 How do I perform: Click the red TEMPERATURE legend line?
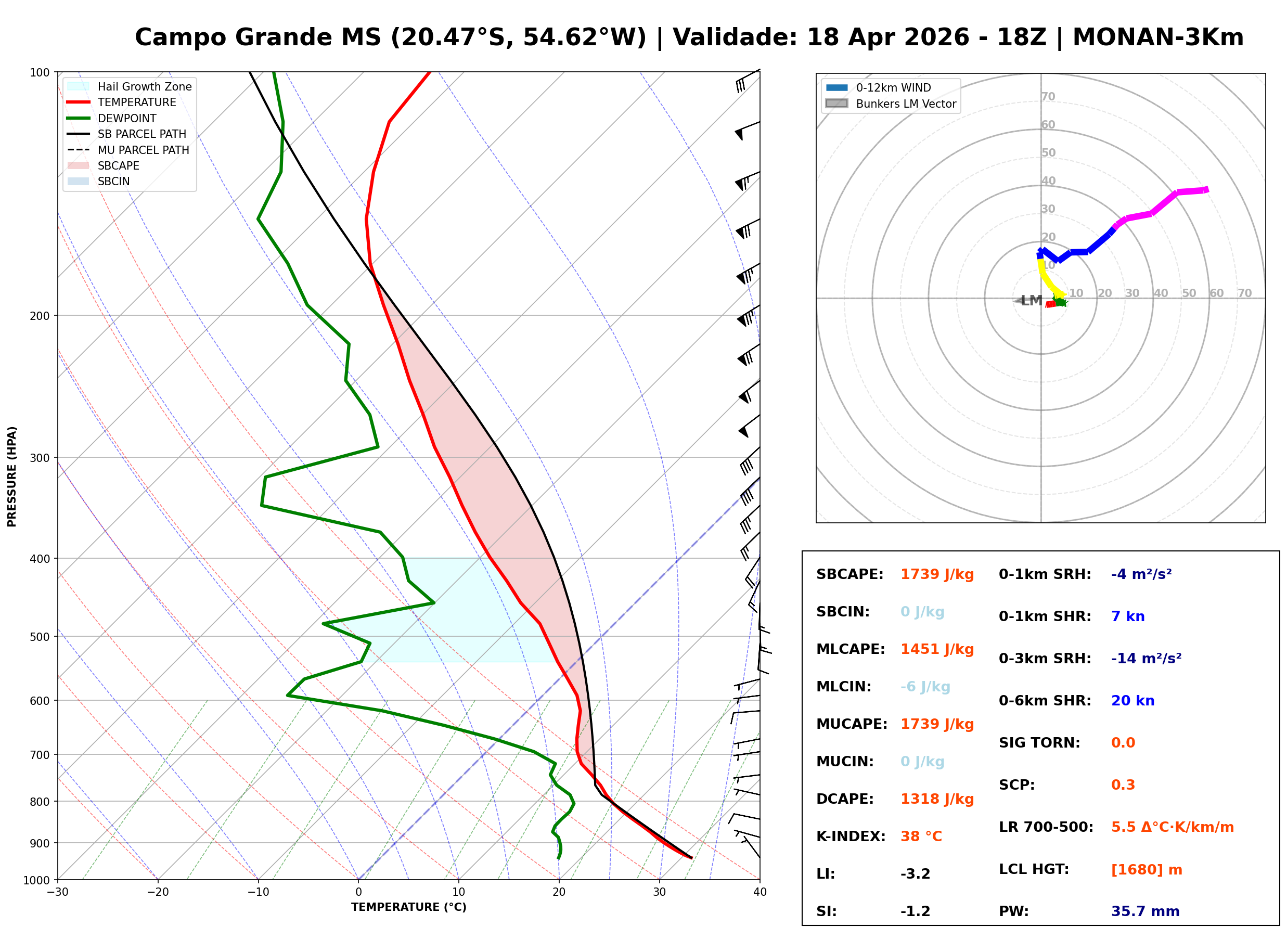79,102
